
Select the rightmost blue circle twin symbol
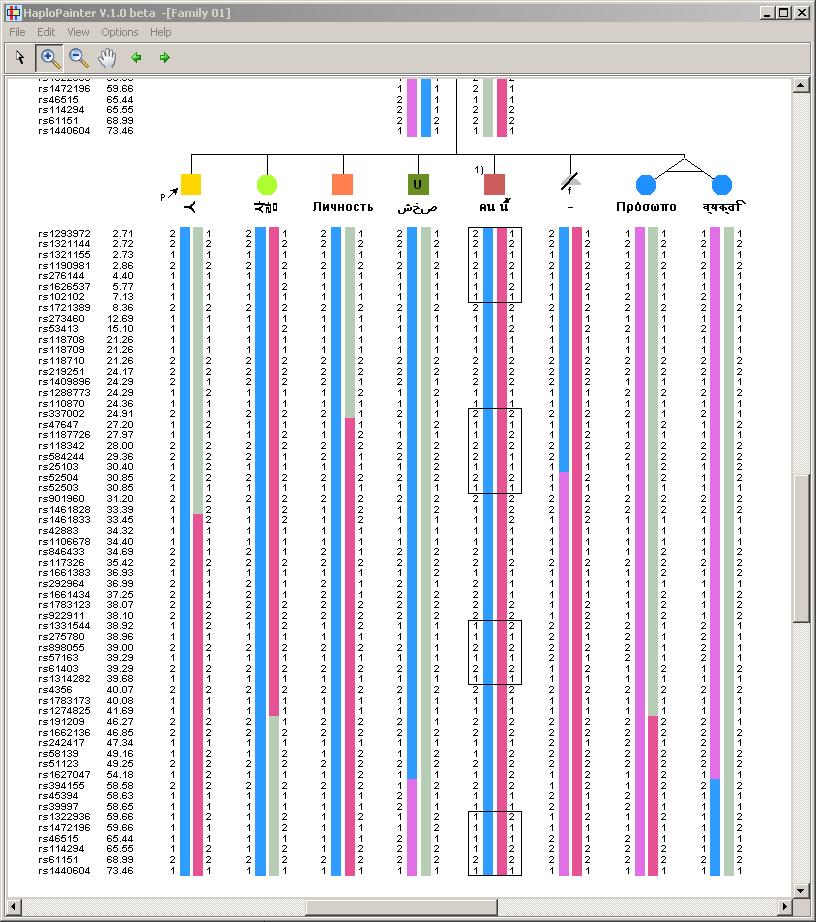click(x=722, y=185)
